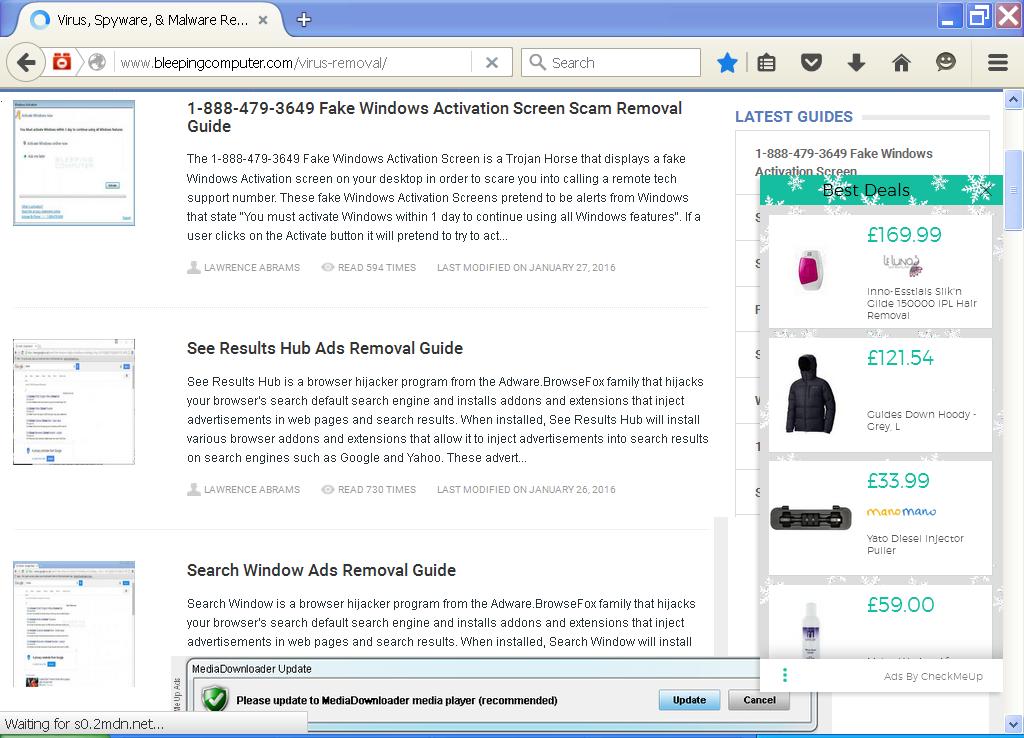Click Update in the MediaDownloader popup
1024x738 pixels.
[689, 700]
